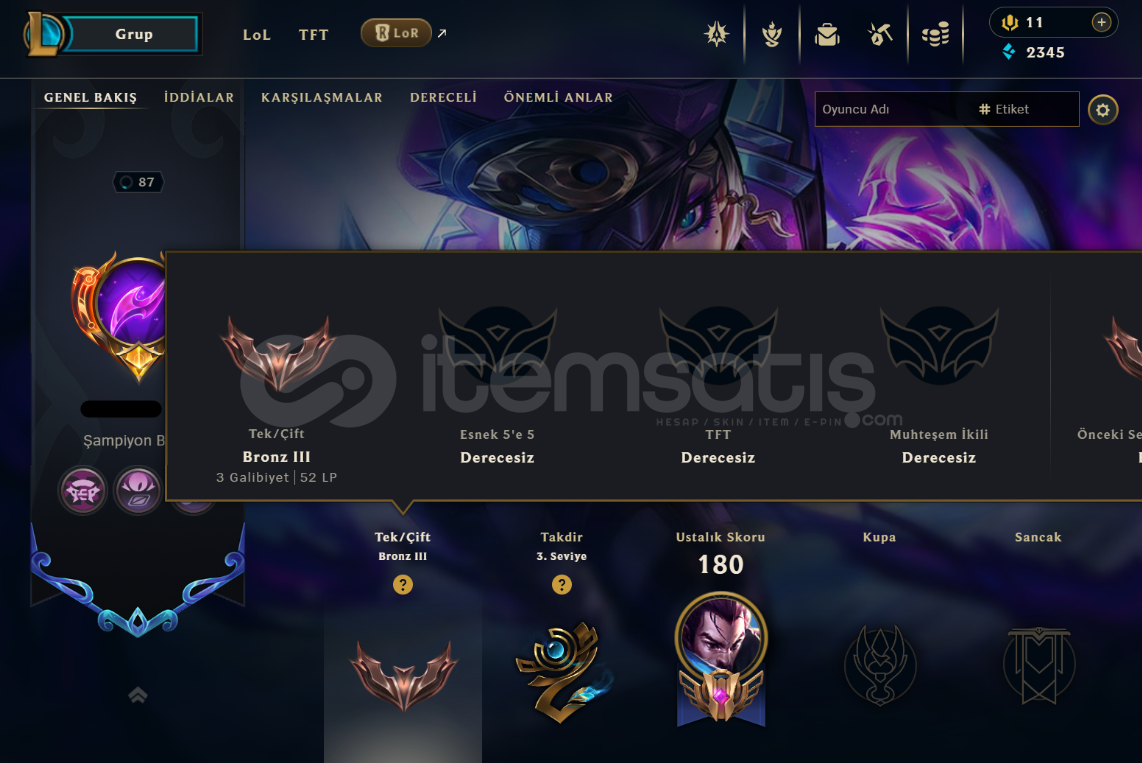Select the DERECELİ tab
Screen dimensions: 1142x763
pos(443,98)
